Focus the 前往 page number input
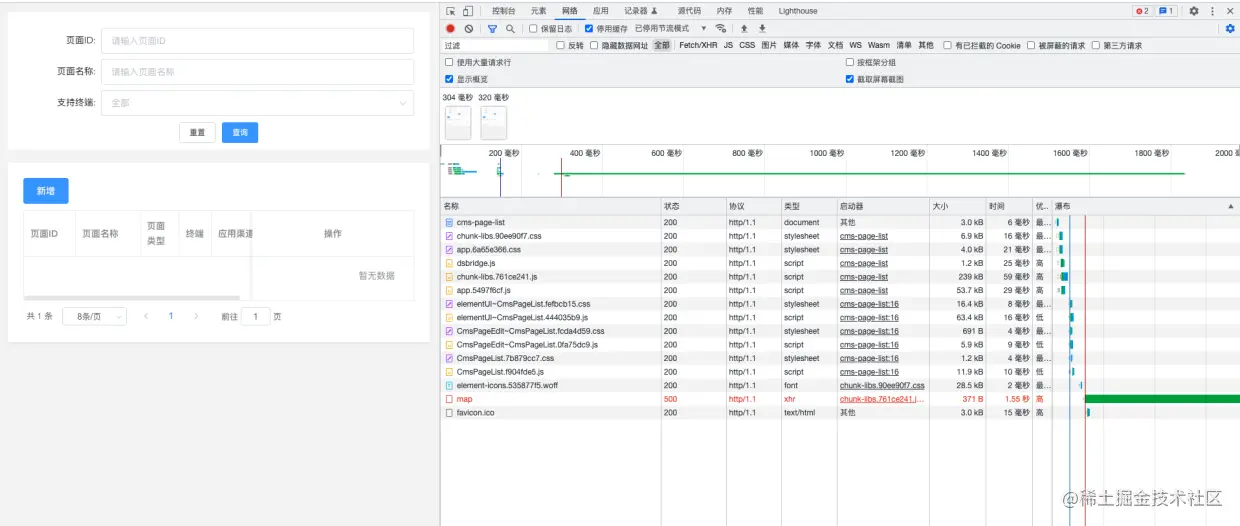 [256, 316]
